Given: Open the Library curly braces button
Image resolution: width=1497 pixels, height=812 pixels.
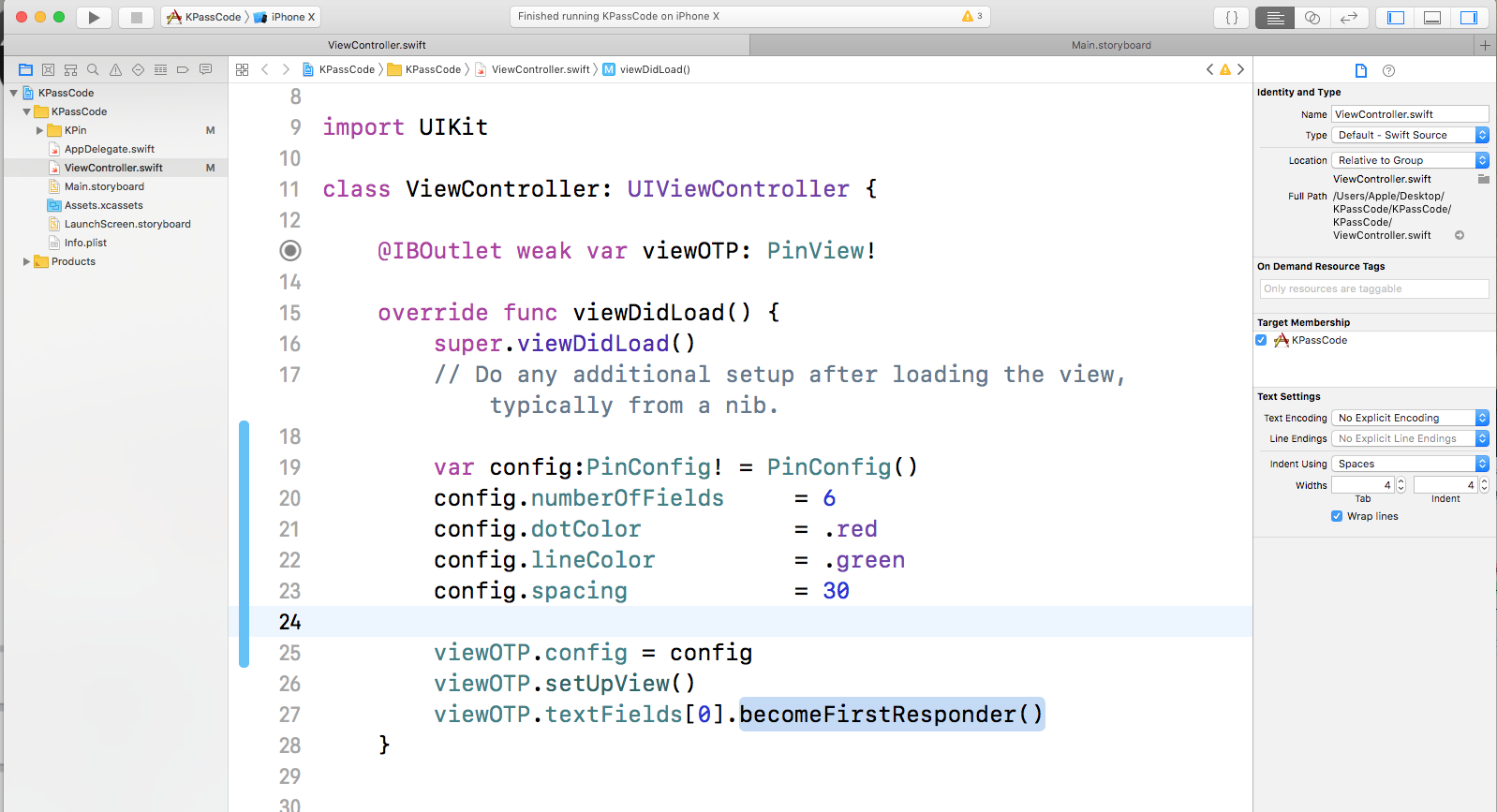Looking at the screenshot, I should click(x=1232, y=17).
